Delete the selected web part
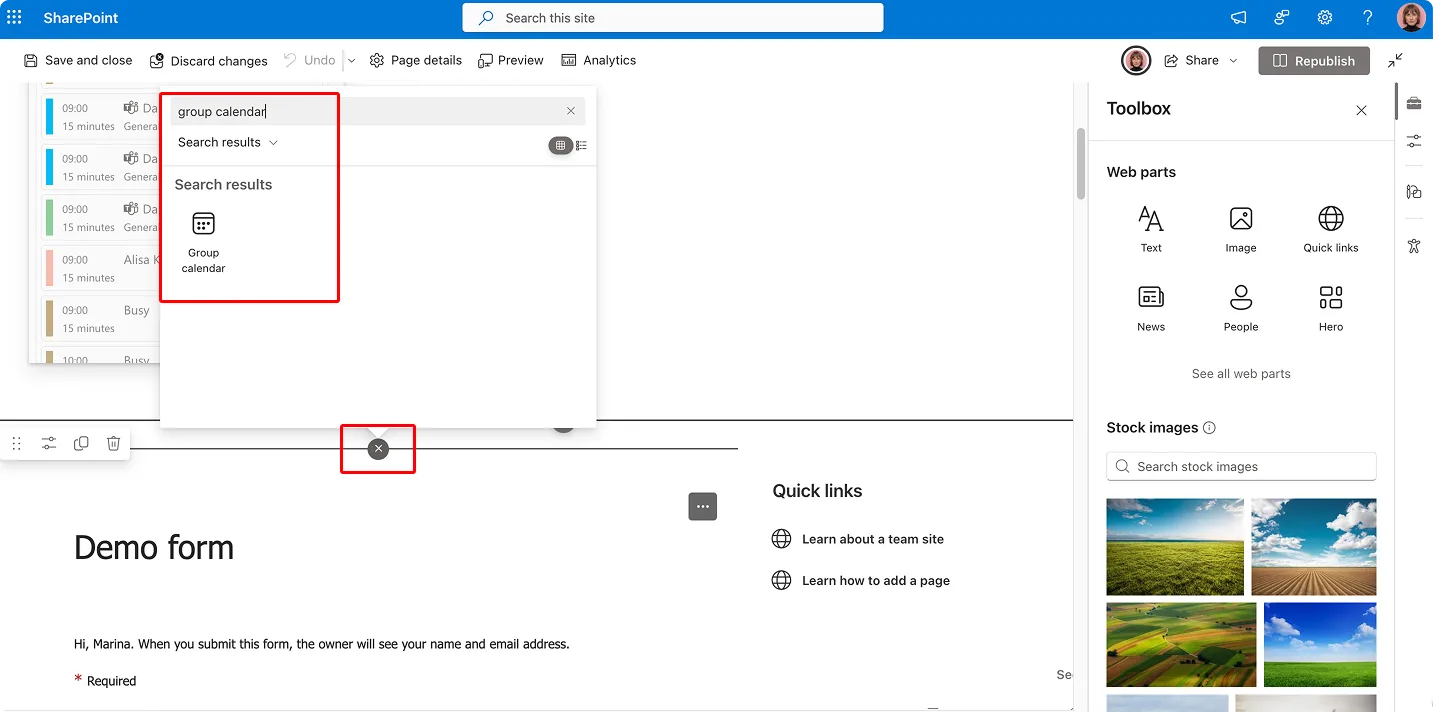The image size is (1433, 712). click(113, 443)
